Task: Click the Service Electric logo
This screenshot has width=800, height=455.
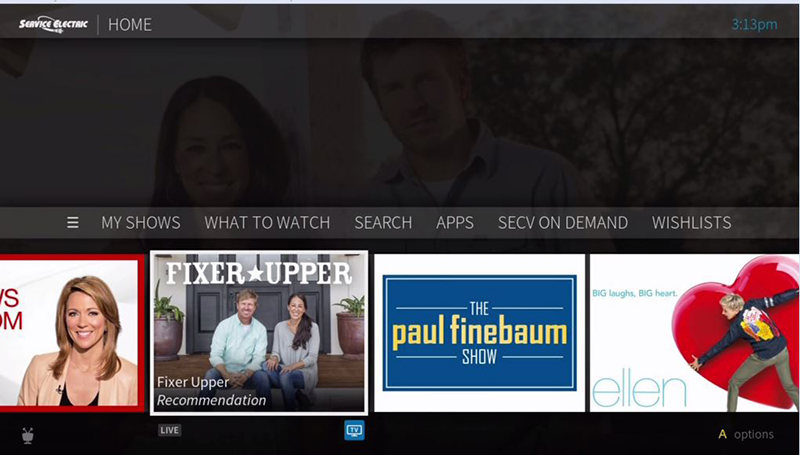Action: click(x=53, y=24)
